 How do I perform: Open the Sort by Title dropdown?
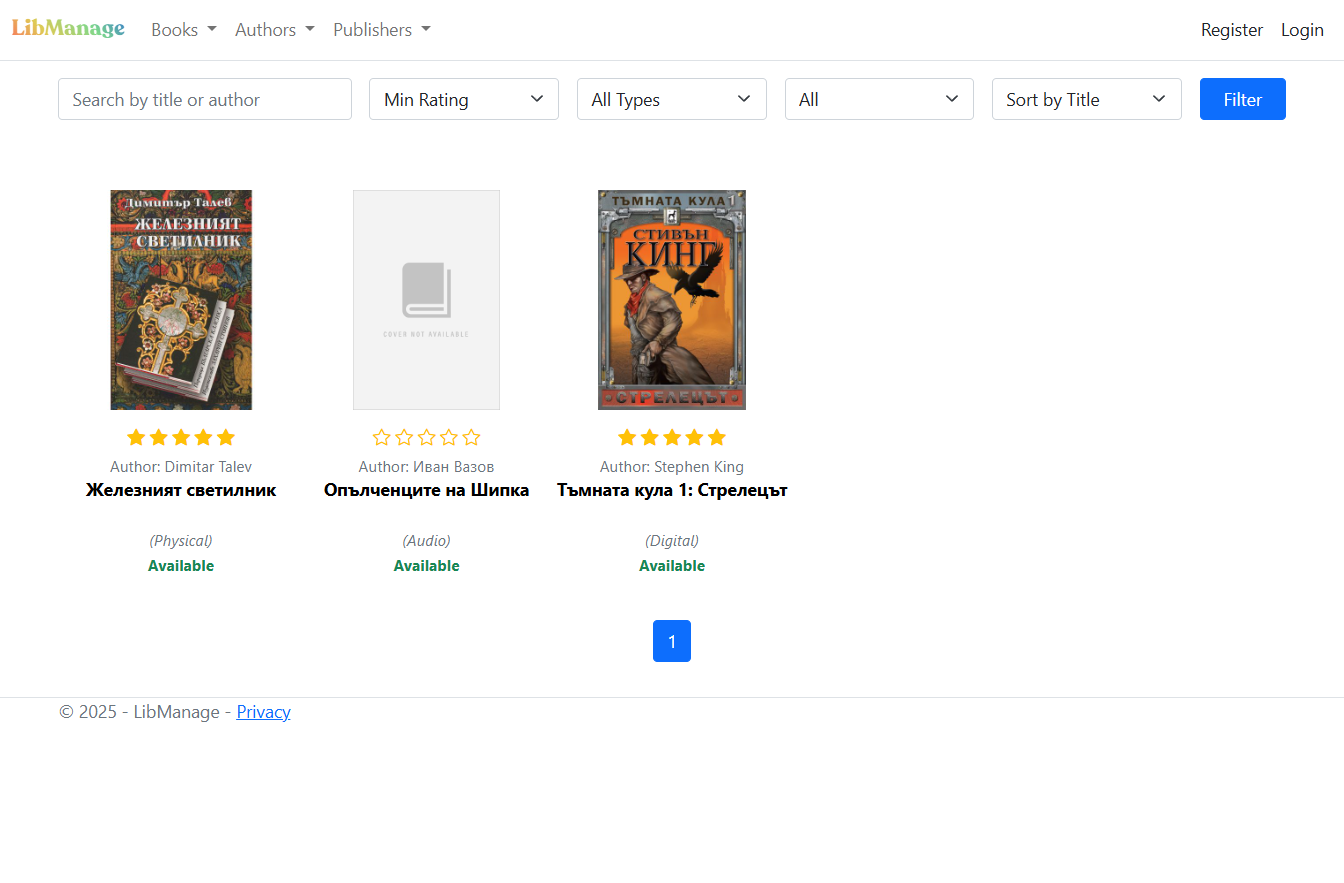(1087, 99)
